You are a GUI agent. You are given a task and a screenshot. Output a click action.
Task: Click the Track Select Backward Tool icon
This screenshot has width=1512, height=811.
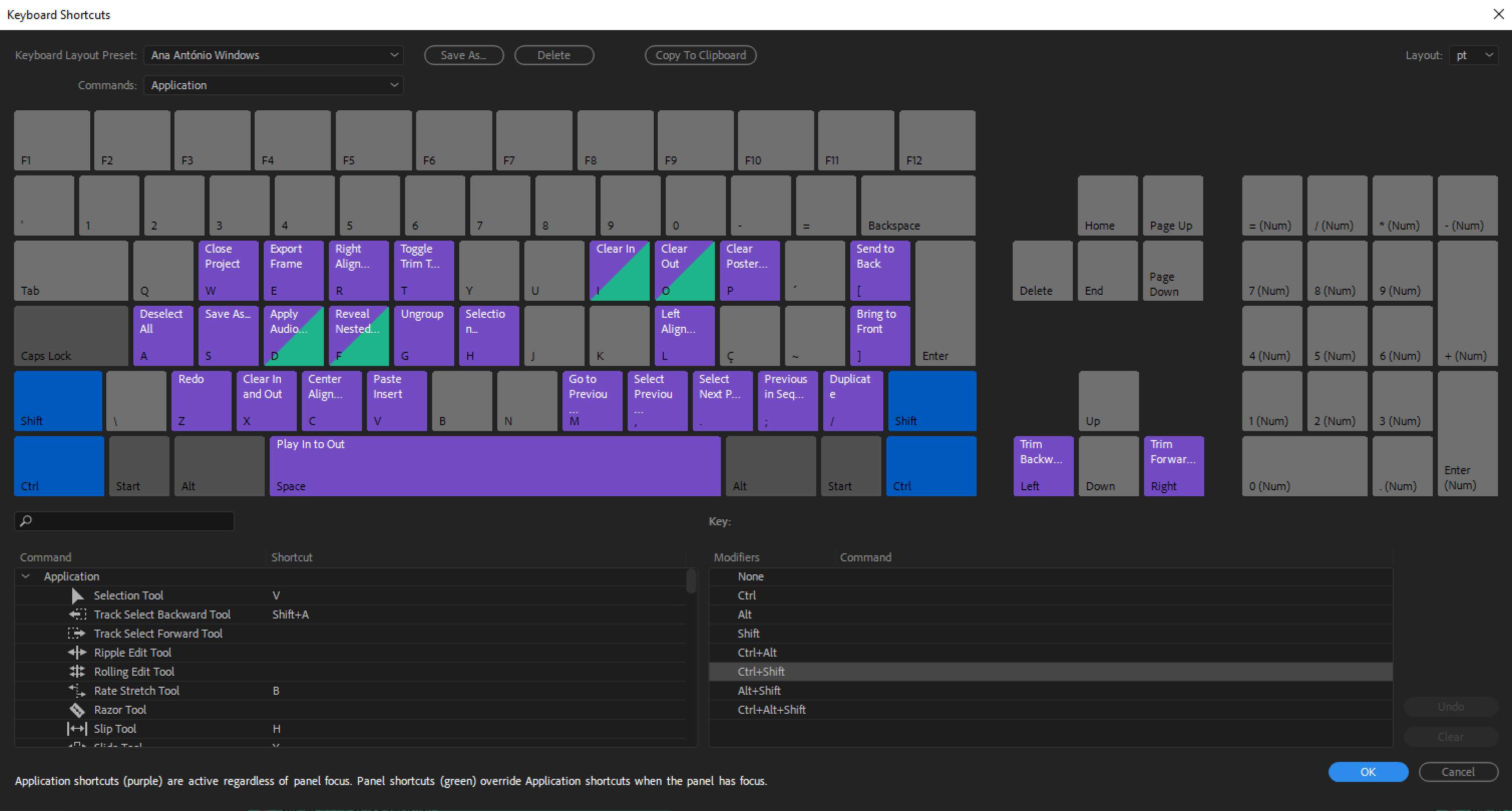[77, 615]
